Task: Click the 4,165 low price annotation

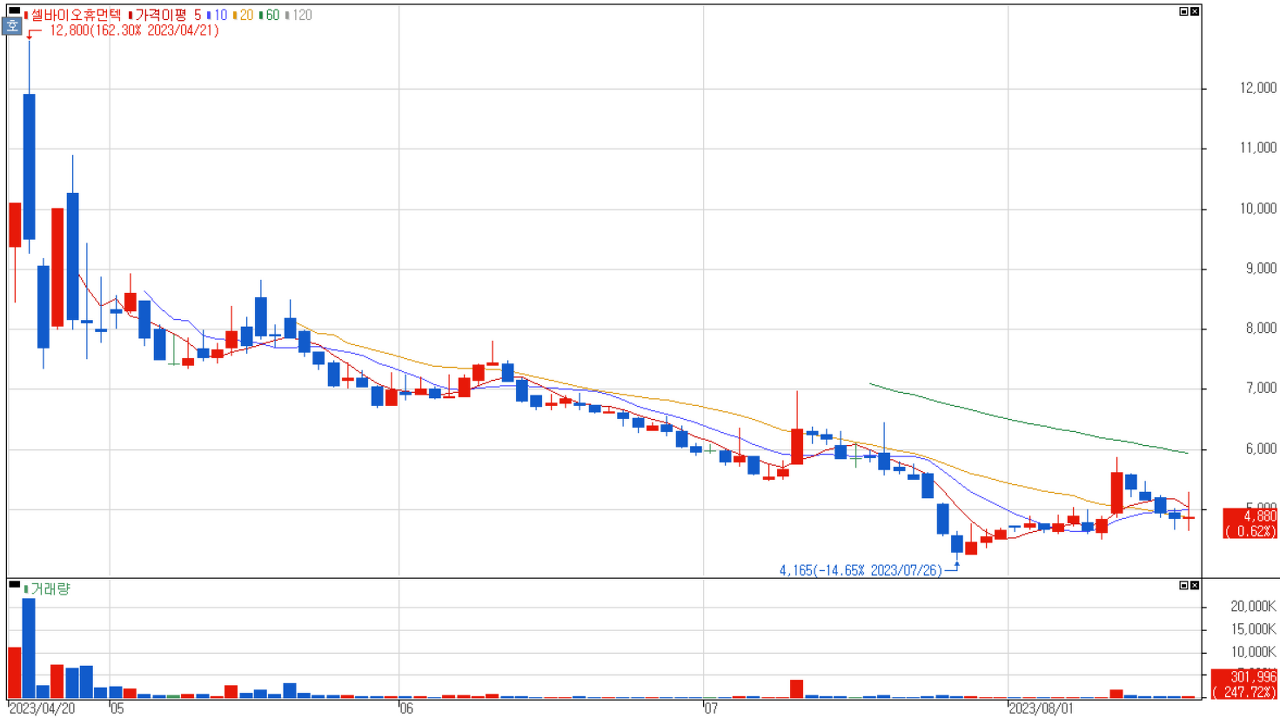Action: (860, 570)
